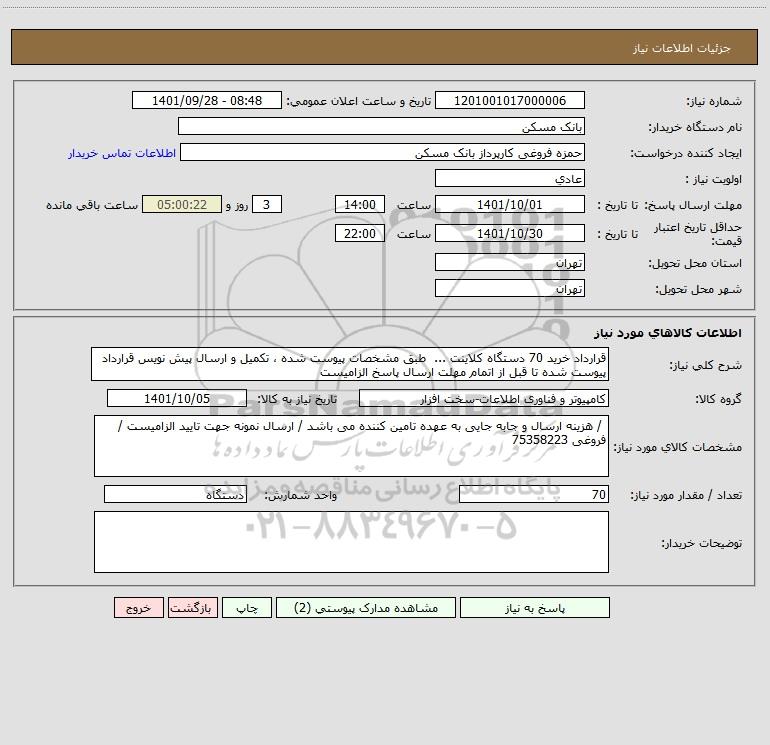
Task: Click the تعداد / مقدار مورد نیاز label
Action: click(686, 496)
